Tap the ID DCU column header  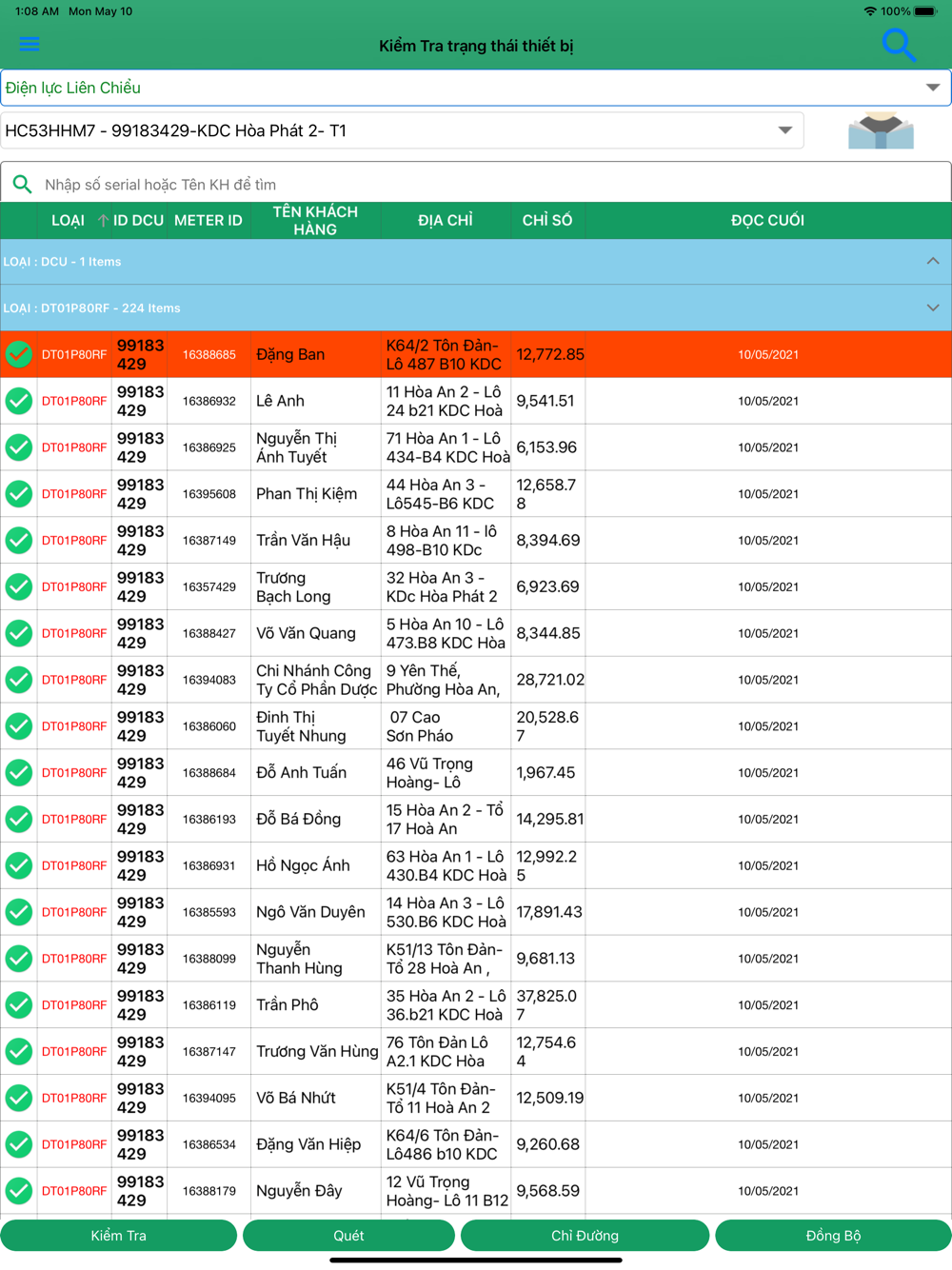point(138,220)
